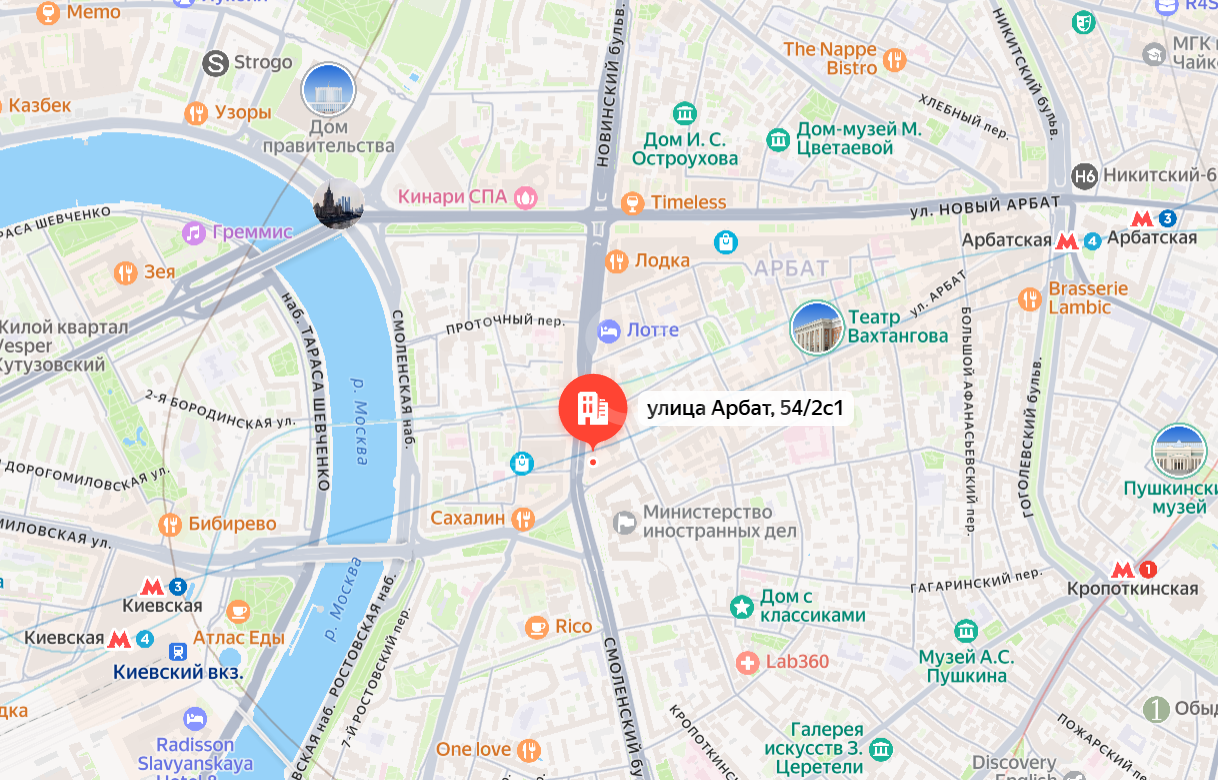Open the Пушкинский музей photo marker
Image resolution: width=1218 pixels, height=780 pixels.
(1178, 451)
